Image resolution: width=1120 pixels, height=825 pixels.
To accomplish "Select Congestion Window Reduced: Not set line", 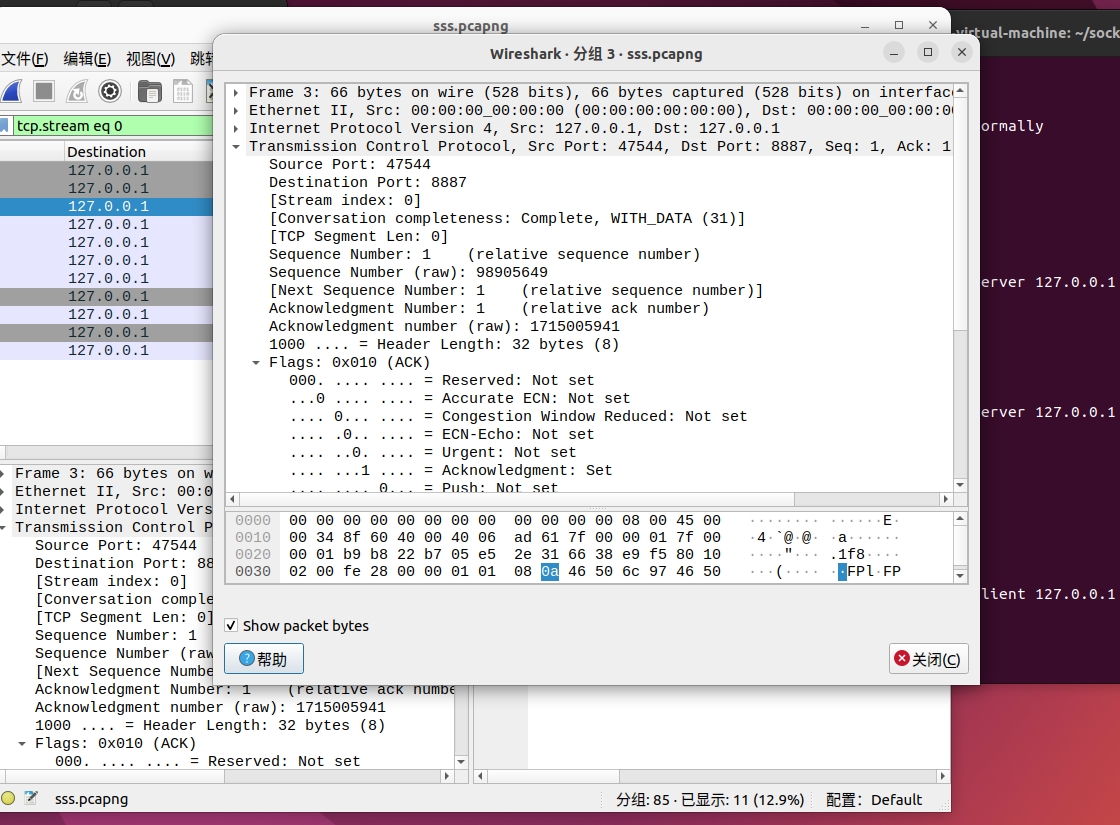I will point(518,416).
